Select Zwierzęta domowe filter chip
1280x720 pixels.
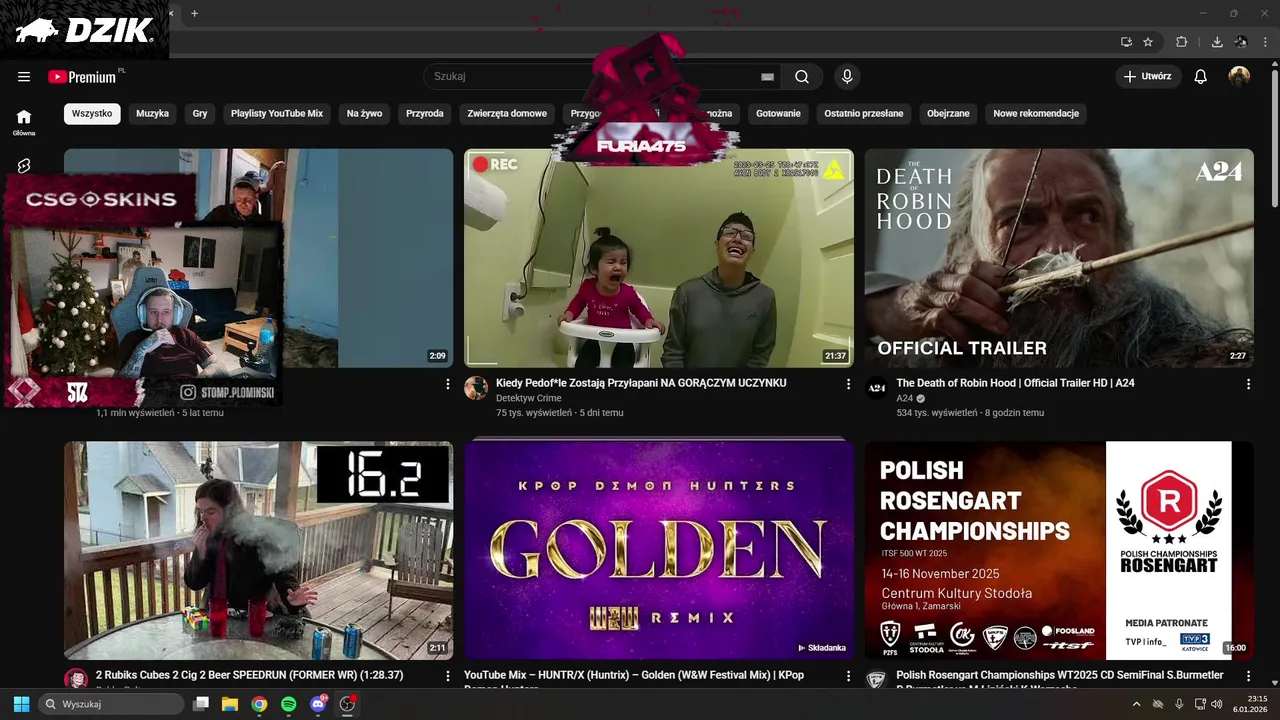(x=507, y=114)
